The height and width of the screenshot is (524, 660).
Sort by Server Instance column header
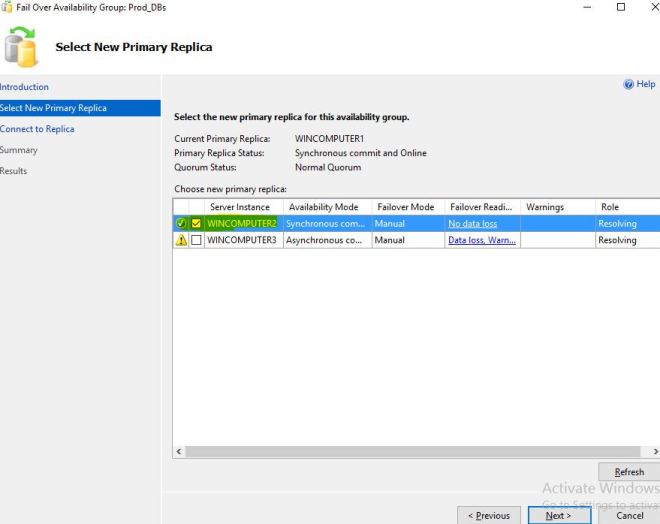(x=239, y=207)
